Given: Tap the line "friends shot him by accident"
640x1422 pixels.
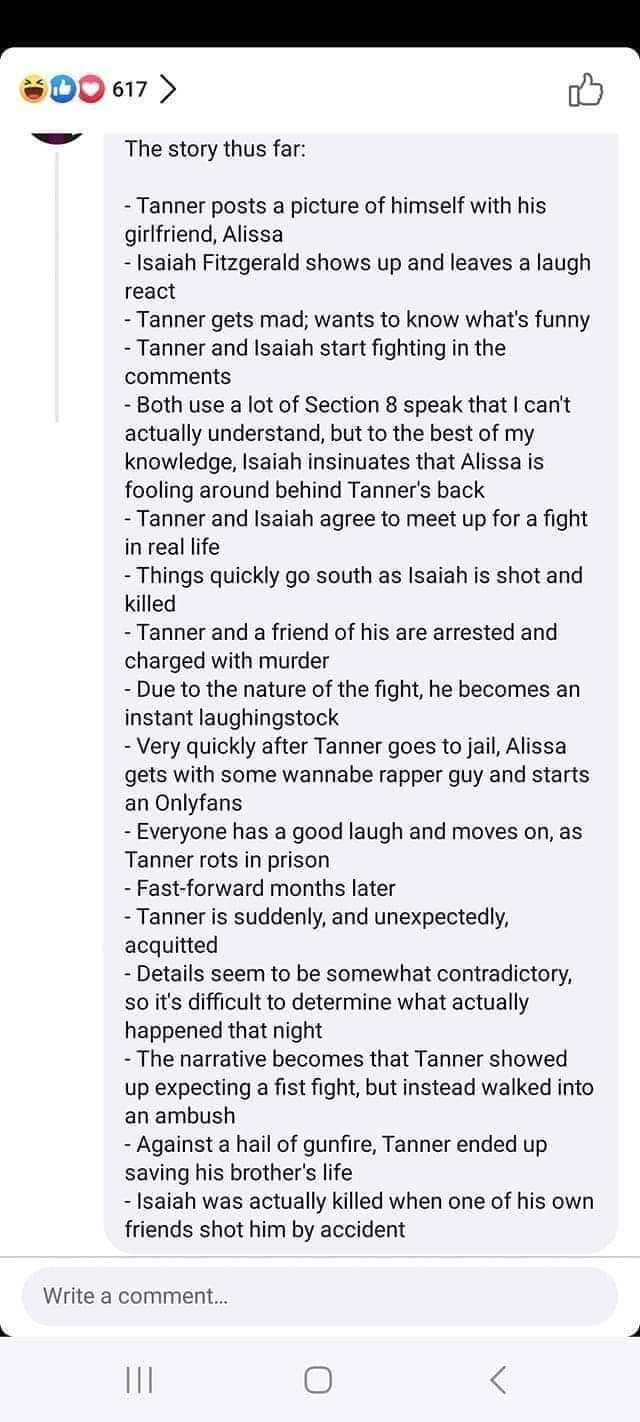Looking at the screenshot, I should [265, 1230].
